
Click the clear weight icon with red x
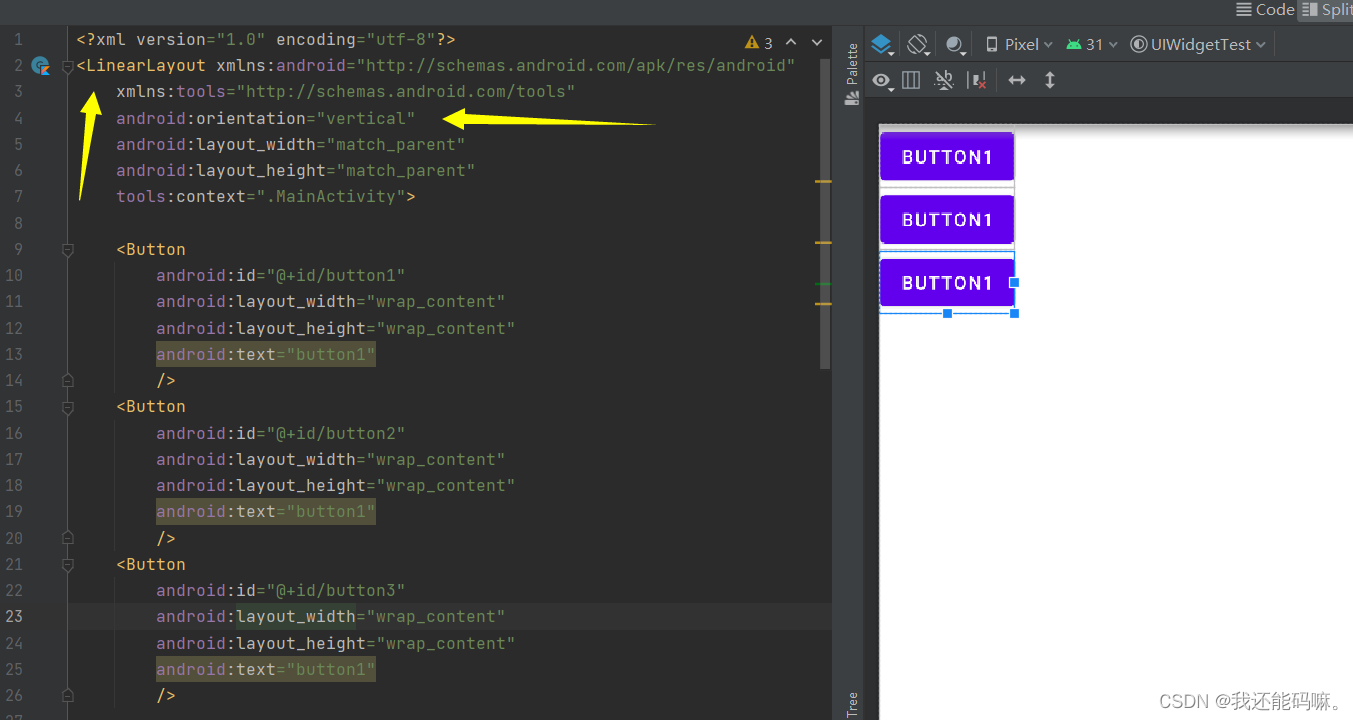(979, 80)
